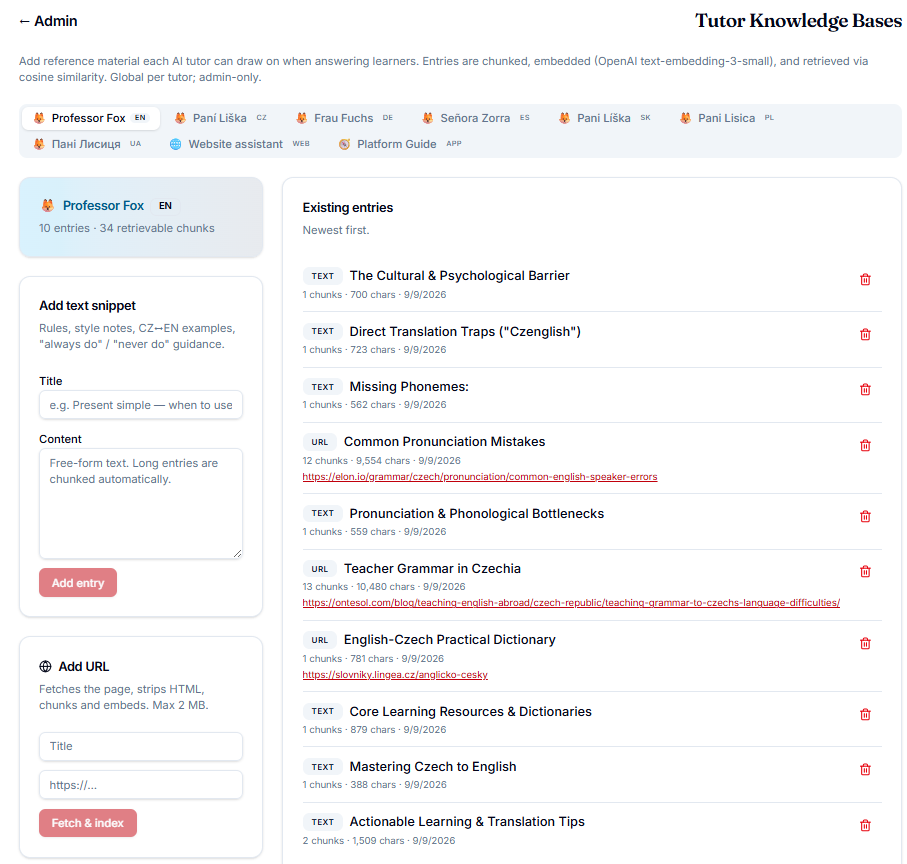The height and width of the screenshot is (864, 907).
Task: Remove Core Learning Resources & Dictionaries entry
Action: (x=865, y=714)
